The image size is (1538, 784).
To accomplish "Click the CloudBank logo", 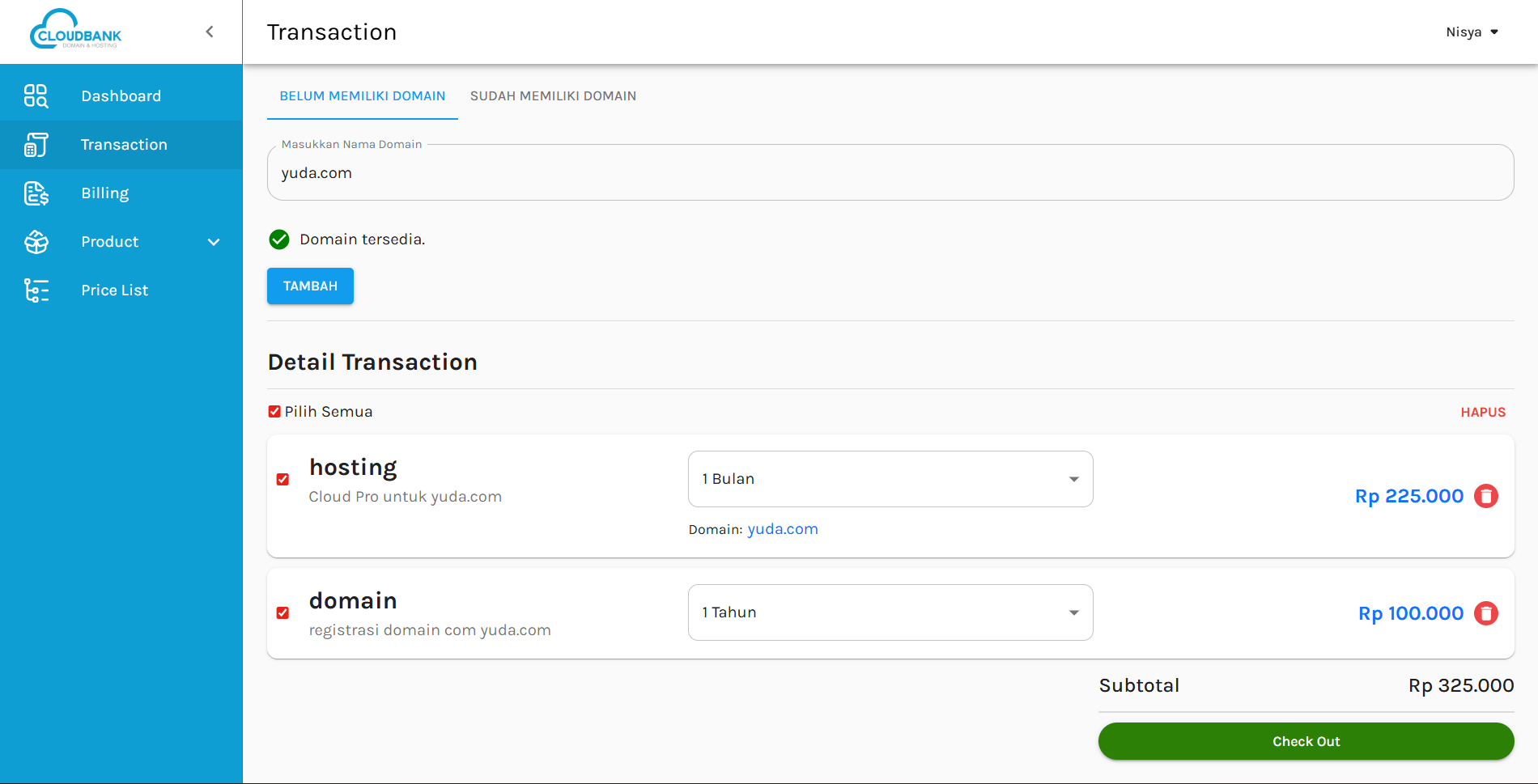I will coord(75,32).
